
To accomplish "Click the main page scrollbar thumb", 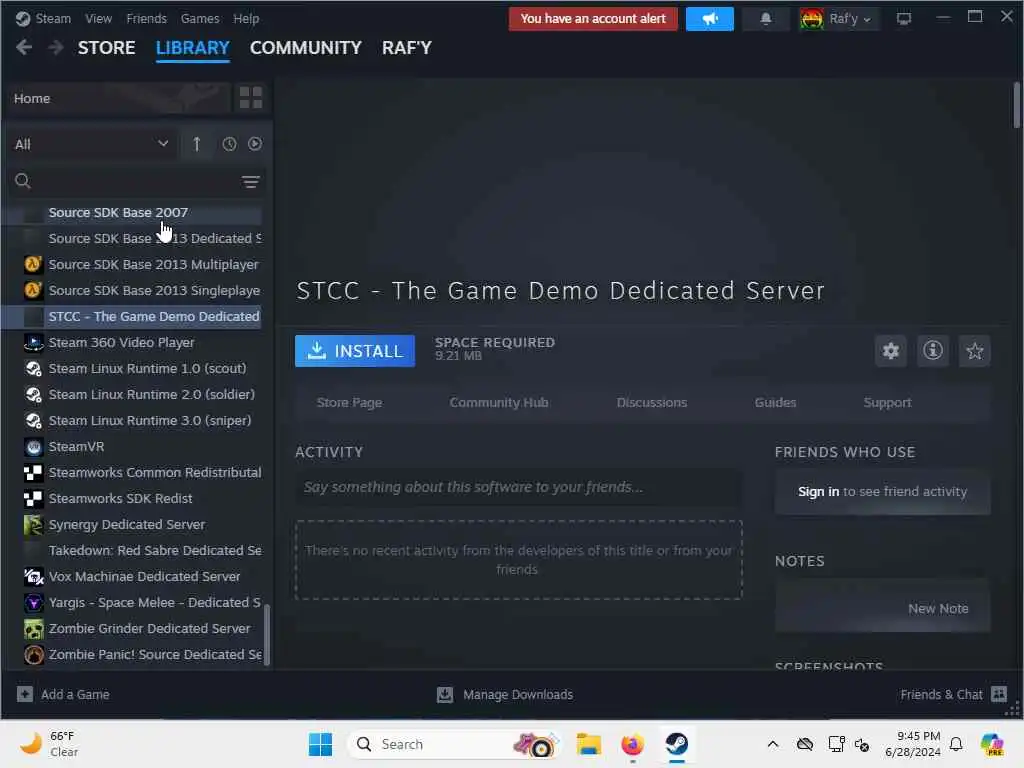I will point(1017,104).
